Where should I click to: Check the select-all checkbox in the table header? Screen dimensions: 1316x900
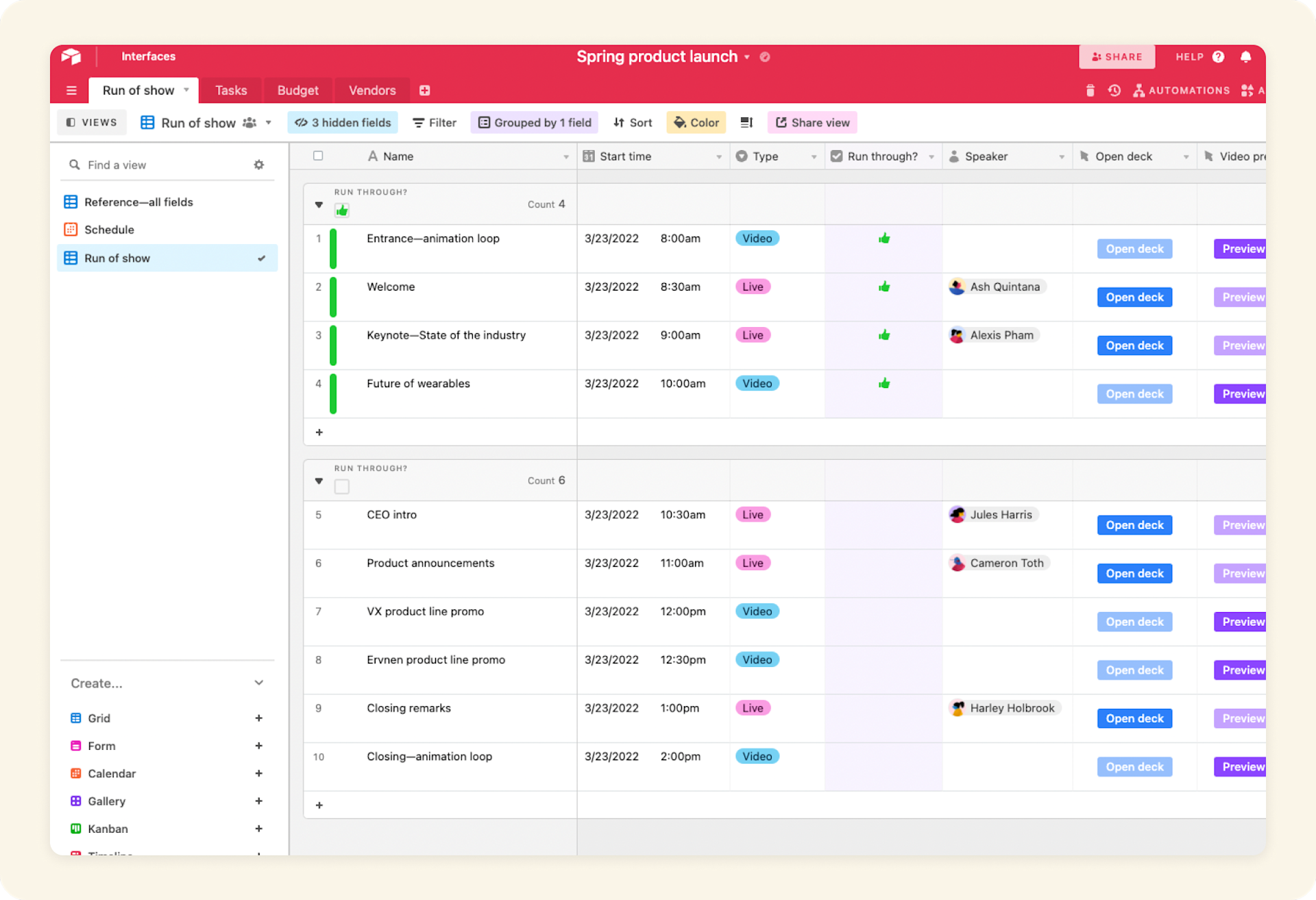click(x=318, y=156)
